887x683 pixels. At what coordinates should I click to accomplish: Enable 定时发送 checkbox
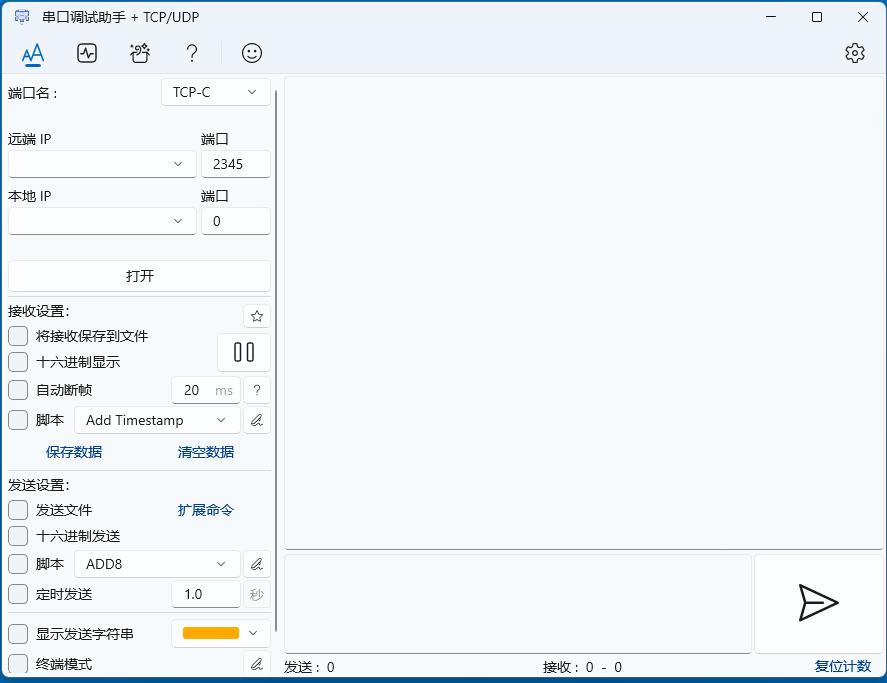[x=18, y=594]
